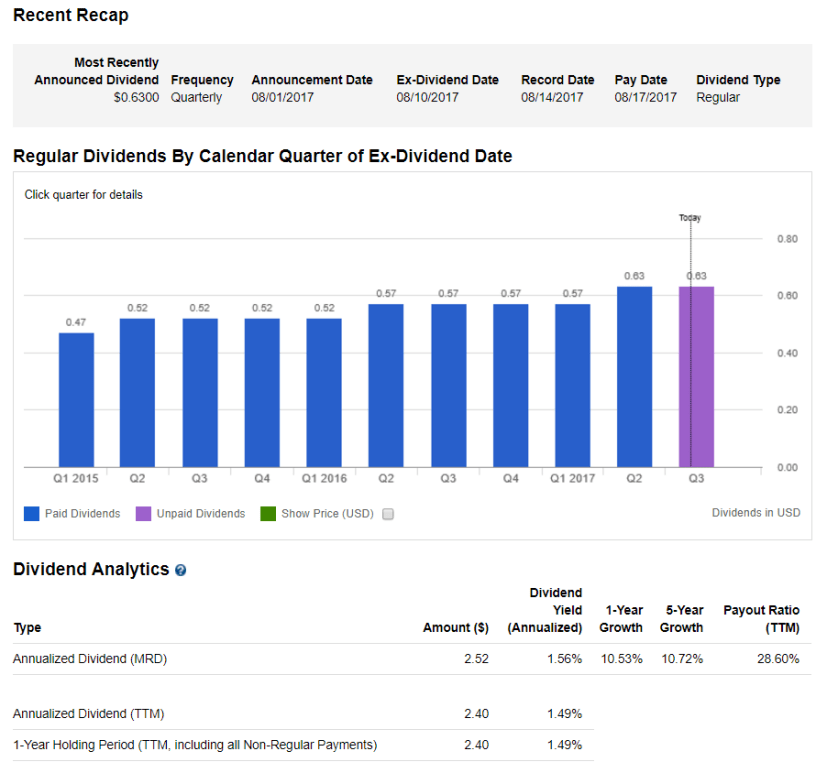Click the green Show Price legend swatch

point(267,514)
